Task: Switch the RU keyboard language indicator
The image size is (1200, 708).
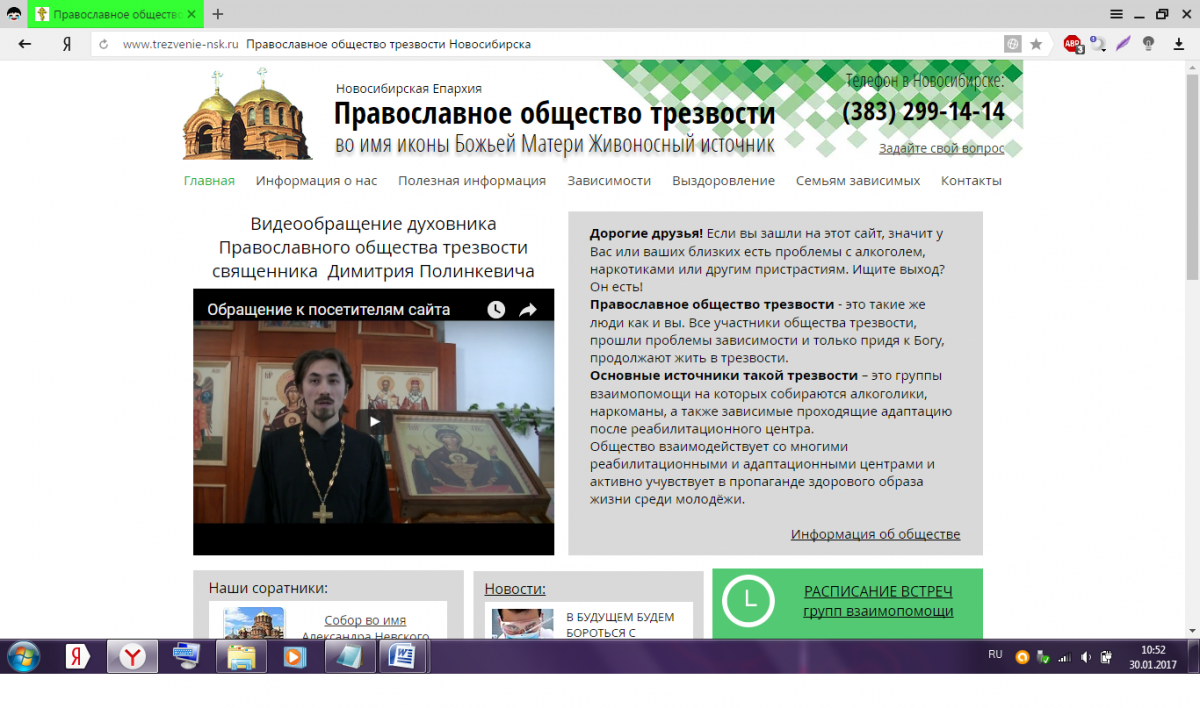Action: tap(995, 654)
